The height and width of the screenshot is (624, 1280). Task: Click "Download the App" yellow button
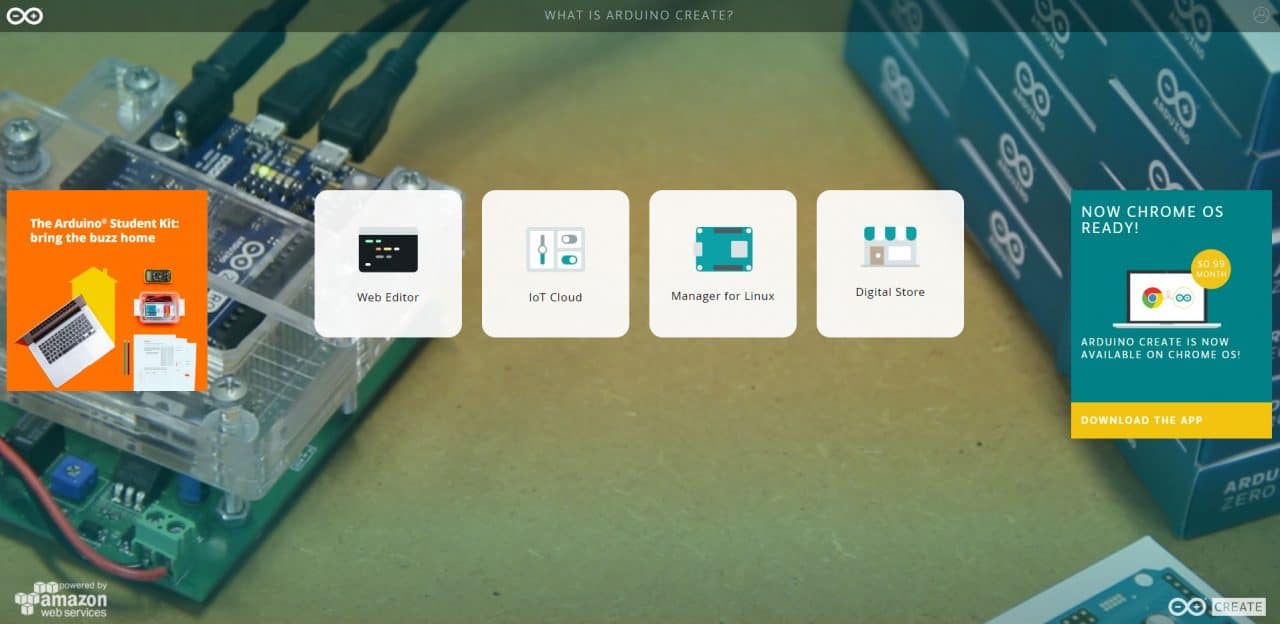(x=1171, y=420)
